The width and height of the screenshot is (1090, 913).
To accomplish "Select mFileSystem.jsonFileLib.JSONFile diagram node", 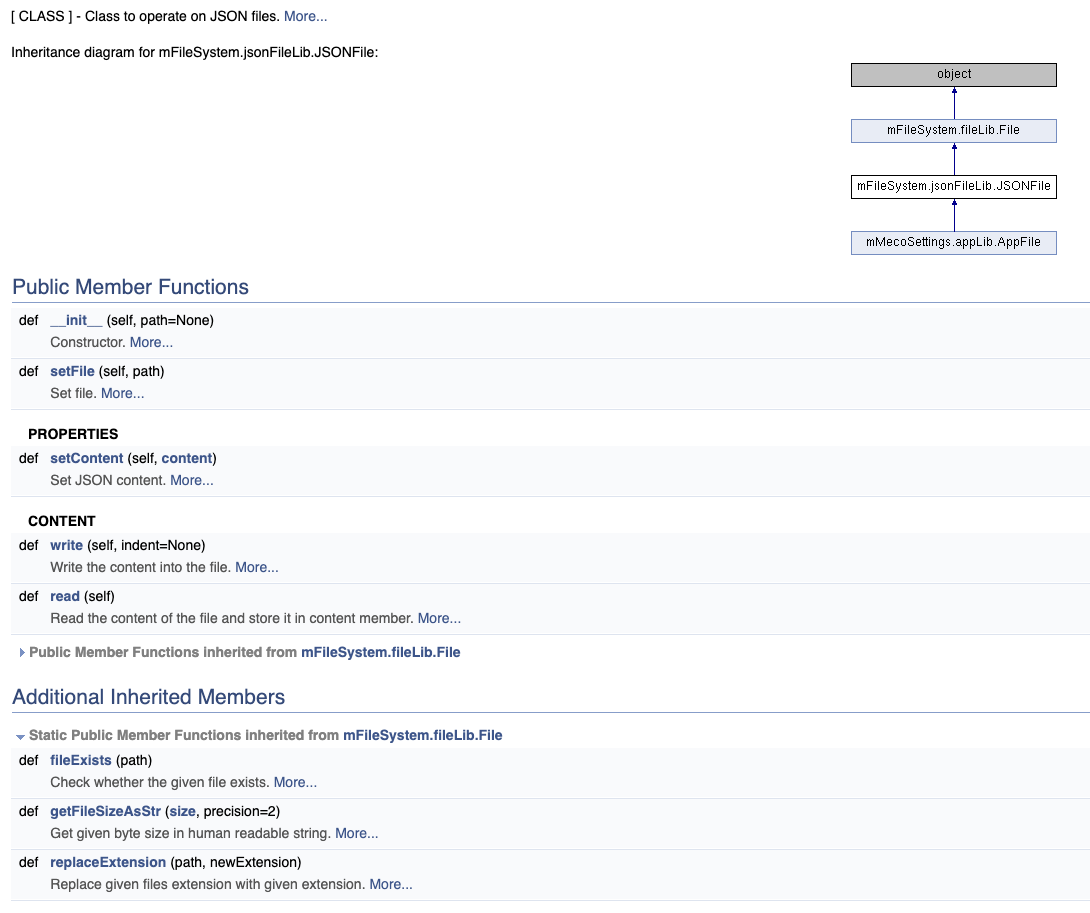I will (x=953, y=186).
